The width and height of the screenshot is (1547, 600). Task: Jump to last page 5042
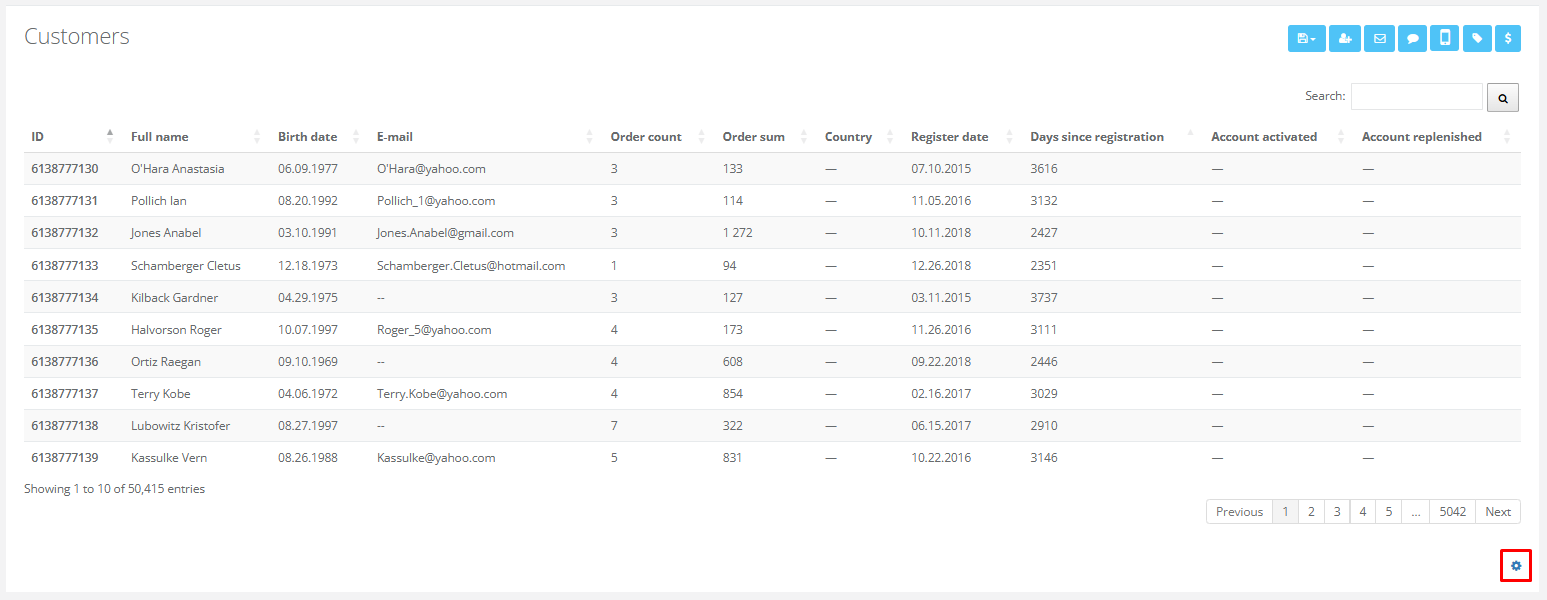pyautogui.click(x=1452, y=512)
